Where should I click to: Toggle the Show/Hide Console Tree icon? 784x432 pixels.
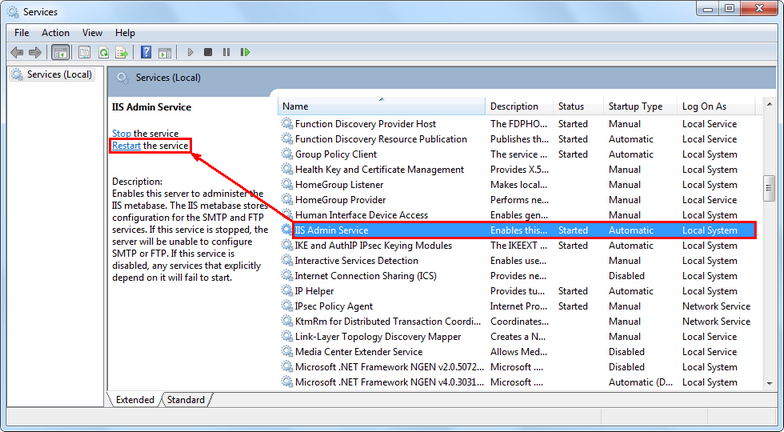(60, 52)
